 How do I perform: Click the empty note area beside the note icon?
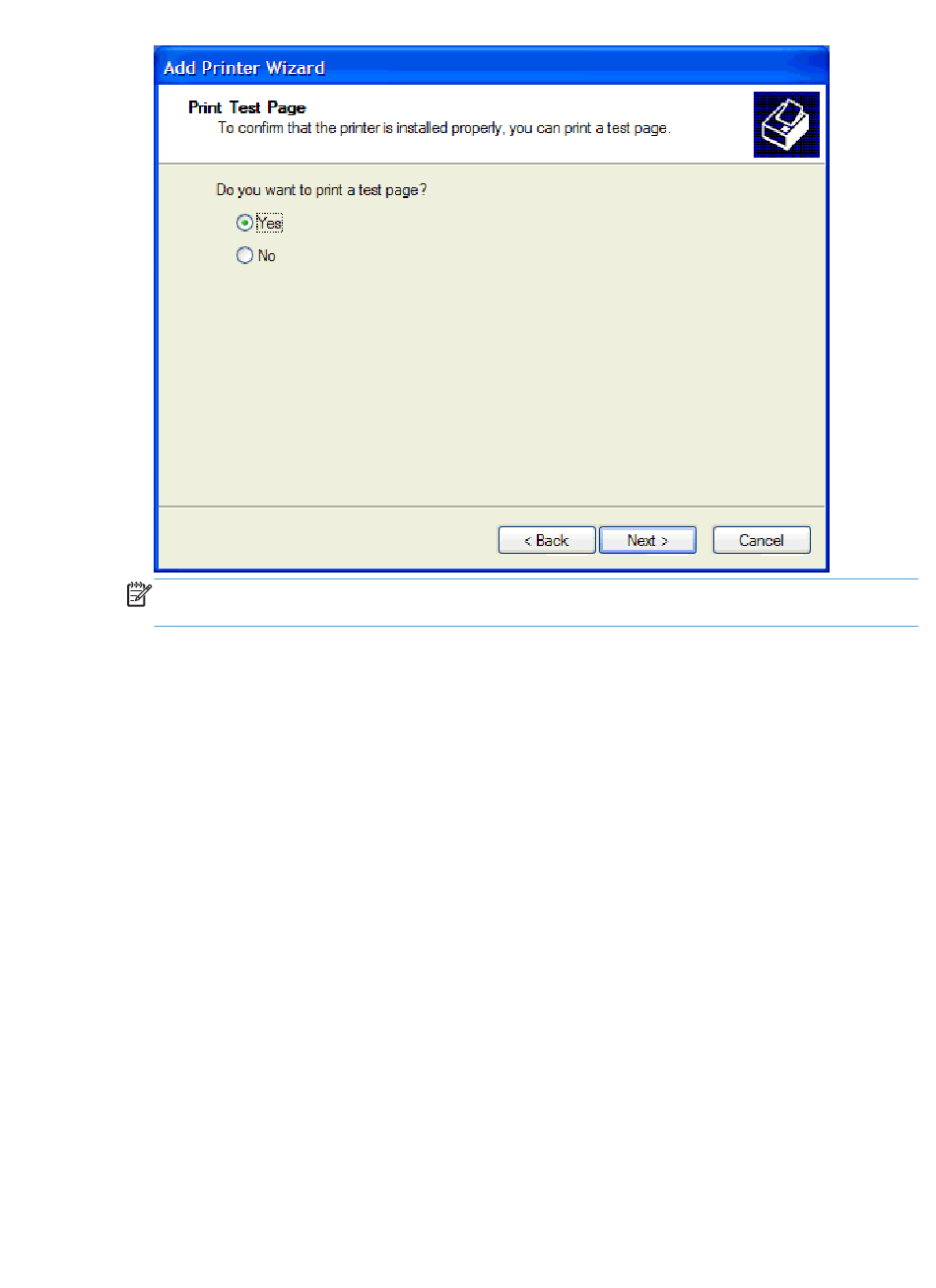(537, 602)
